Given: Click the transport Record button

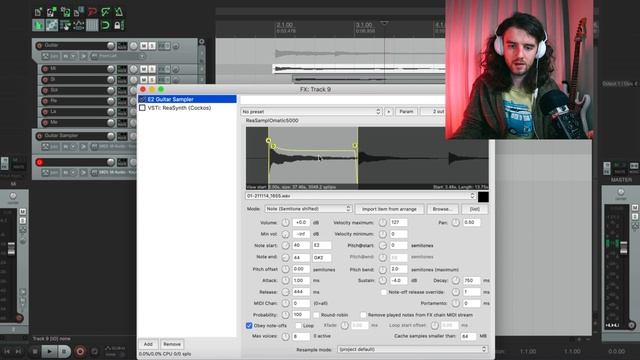Looking at the screenshot, I should (x=80, y=351).
